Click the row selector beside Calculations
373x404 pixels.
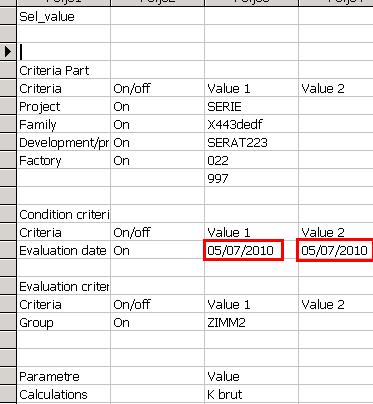coord(8,394)
